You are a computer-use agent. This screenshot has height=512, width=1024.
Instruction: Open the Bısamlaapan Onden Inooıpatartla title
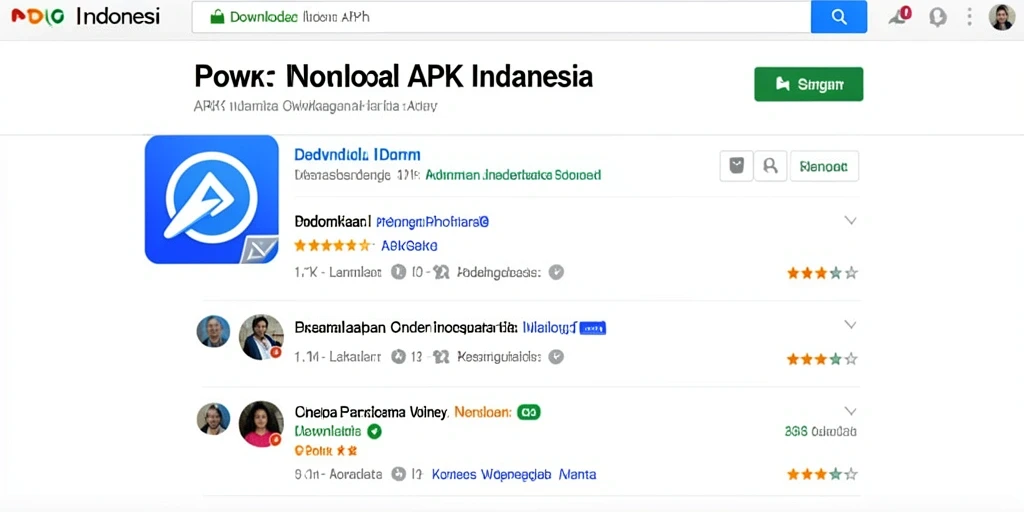(x=406, y=327)
